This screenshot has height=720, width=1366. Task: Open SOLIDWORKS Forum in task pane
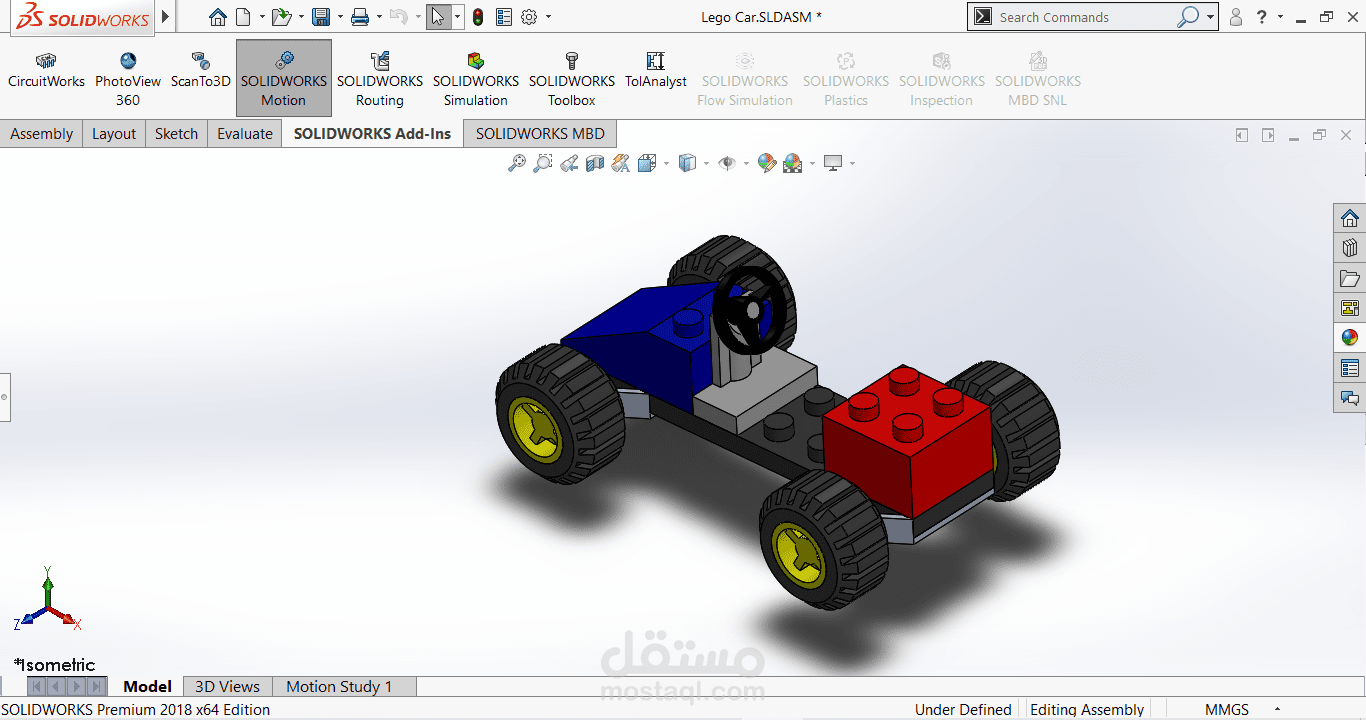pos(1350,398)
